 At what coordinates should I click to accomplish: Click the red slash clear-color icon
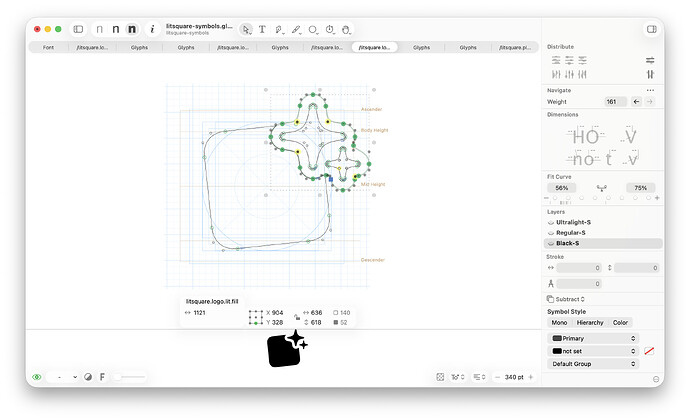649,351
